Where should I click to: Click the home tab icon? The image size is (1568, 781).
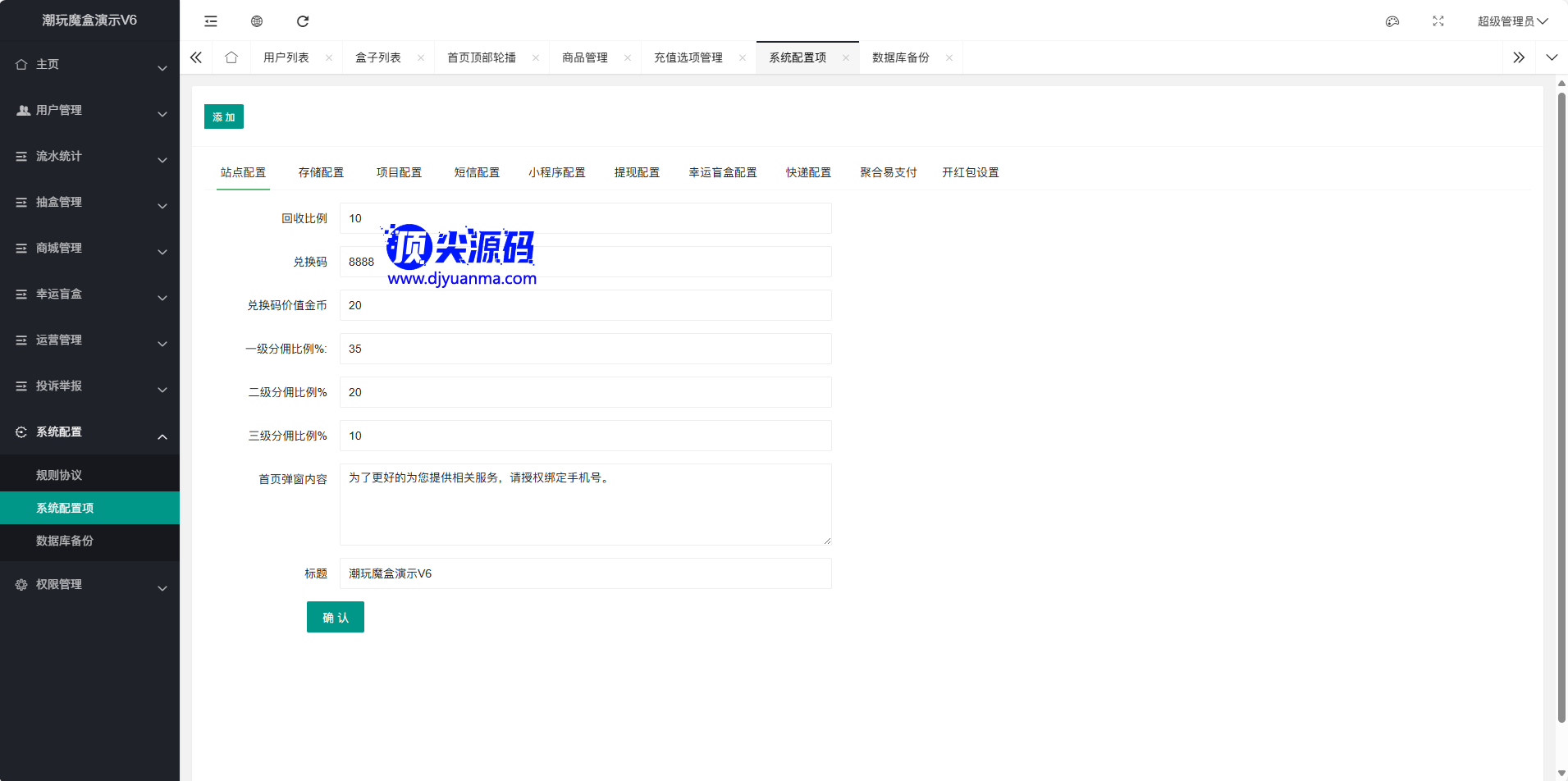pyautogui.click(x=231, y=57)
